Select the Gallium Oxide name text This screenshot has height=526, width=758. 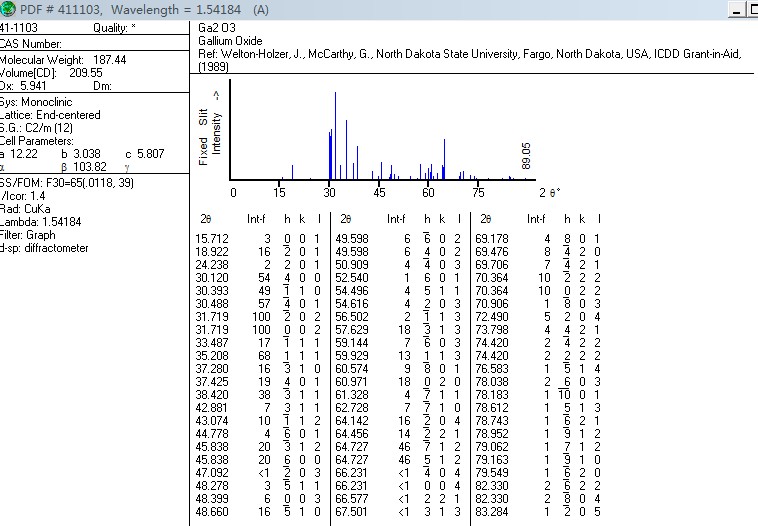tap(230, 41)
